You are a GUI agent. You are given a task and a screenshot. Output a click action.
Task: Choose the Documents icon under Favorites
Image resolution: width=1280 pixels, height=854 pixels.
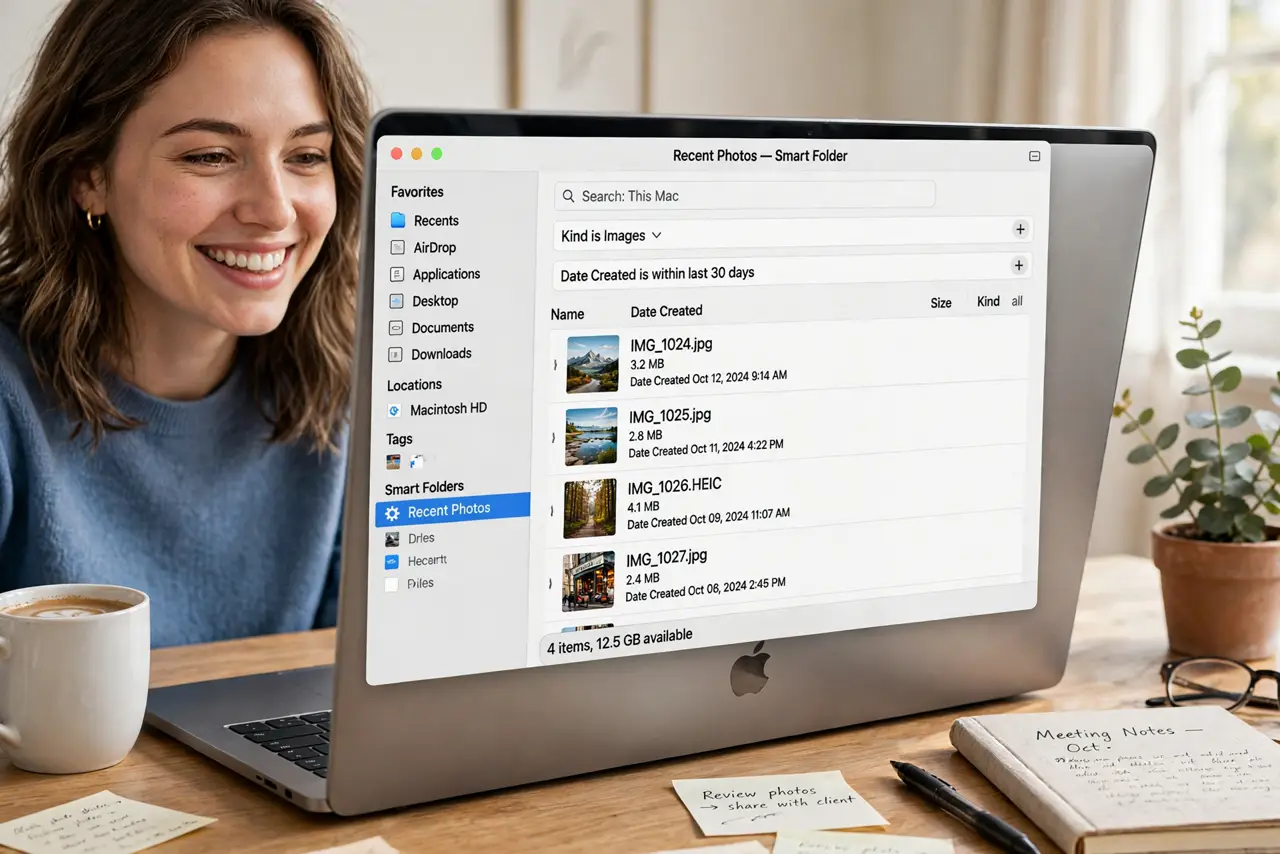click(395, 327)
